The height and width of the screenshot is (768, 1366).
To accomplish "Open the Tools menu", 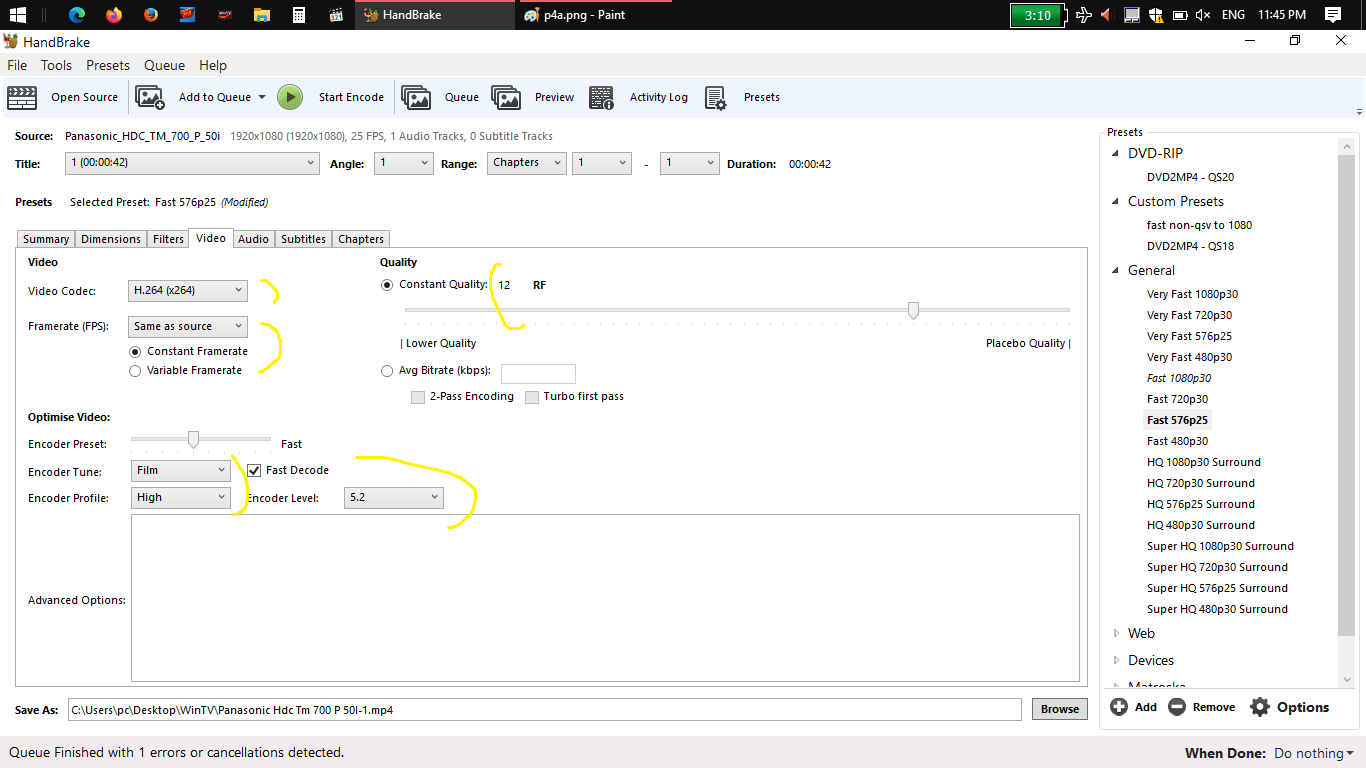I will tap(56, 65).
